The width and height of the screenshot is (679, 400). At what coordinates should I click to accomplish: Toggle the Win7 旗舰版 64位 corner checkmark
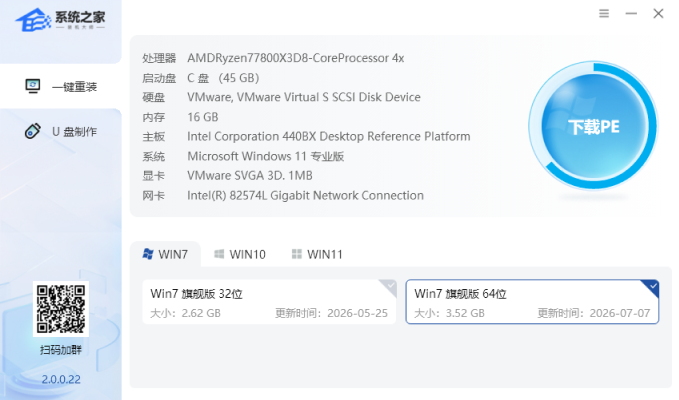point(652,287)
